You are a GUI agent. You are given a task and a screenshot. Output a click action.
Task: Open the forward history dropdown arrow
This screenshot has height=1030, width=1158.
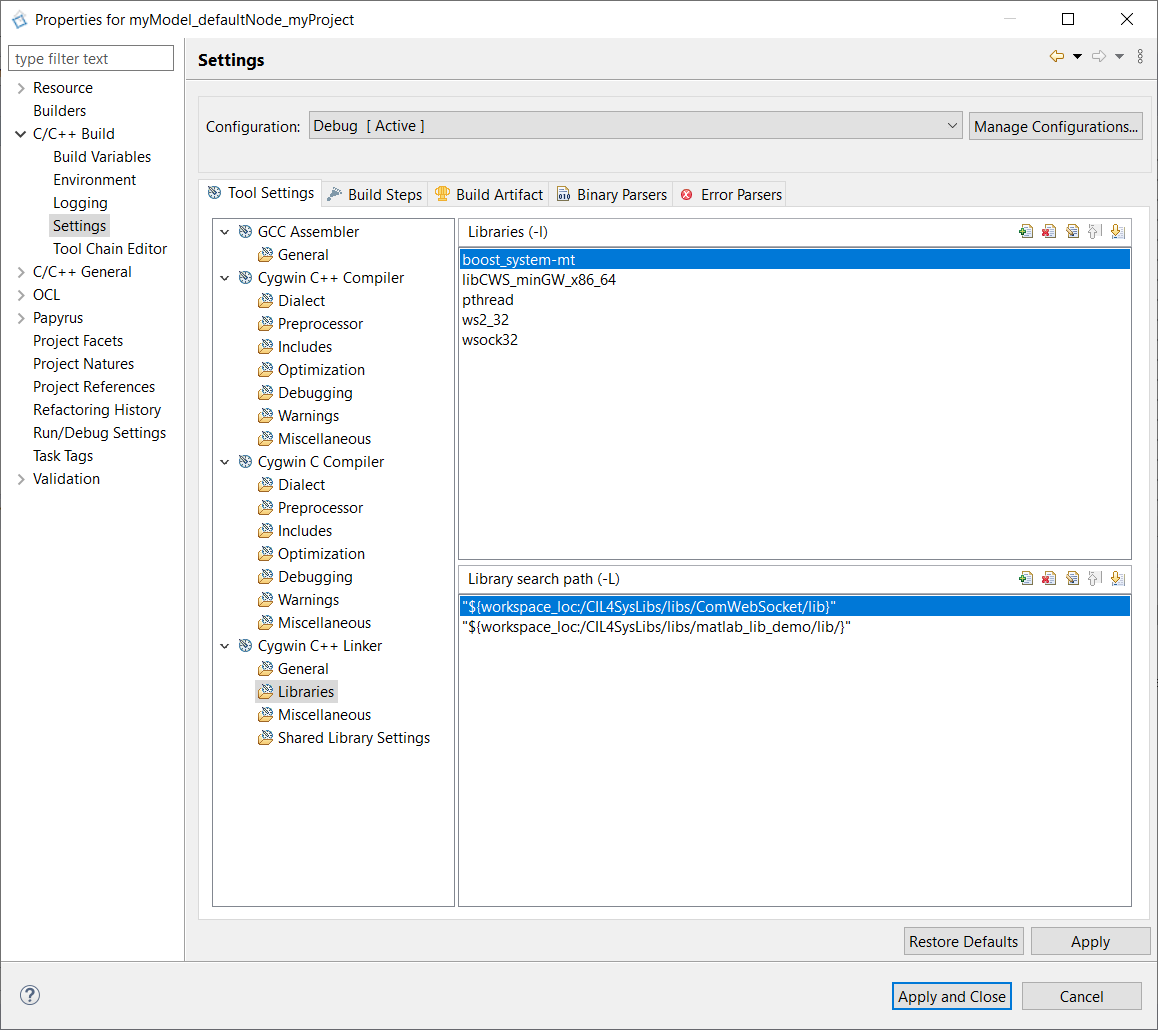click(x=1120, y=57)
